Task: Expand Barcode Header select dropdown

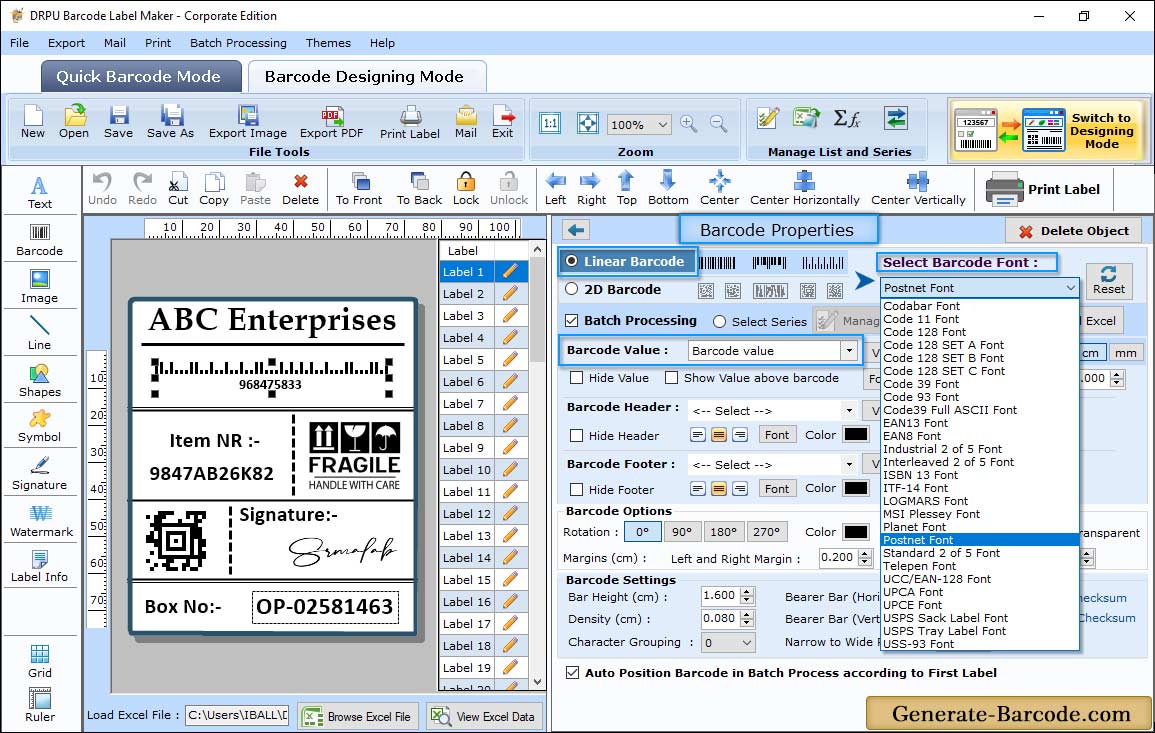Action: tap(849, 410)
